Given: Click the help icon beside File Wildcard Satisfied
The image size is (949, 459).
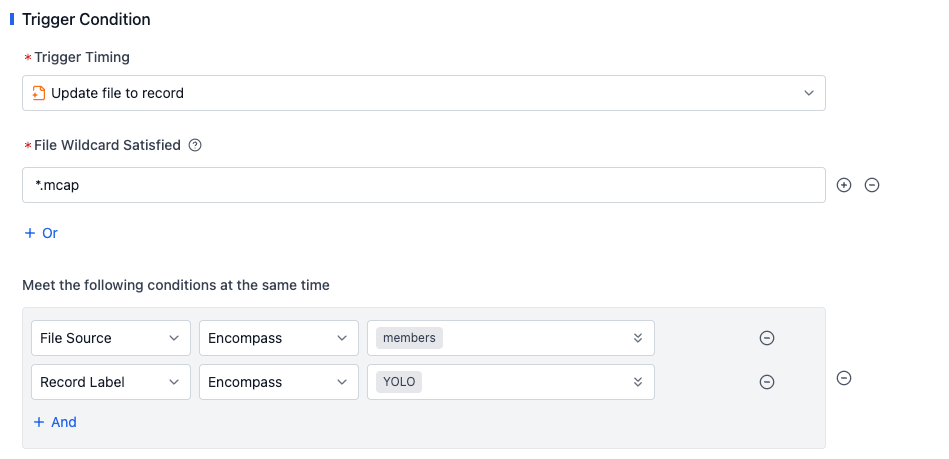Looking at the screenshot, I should 195,145.
